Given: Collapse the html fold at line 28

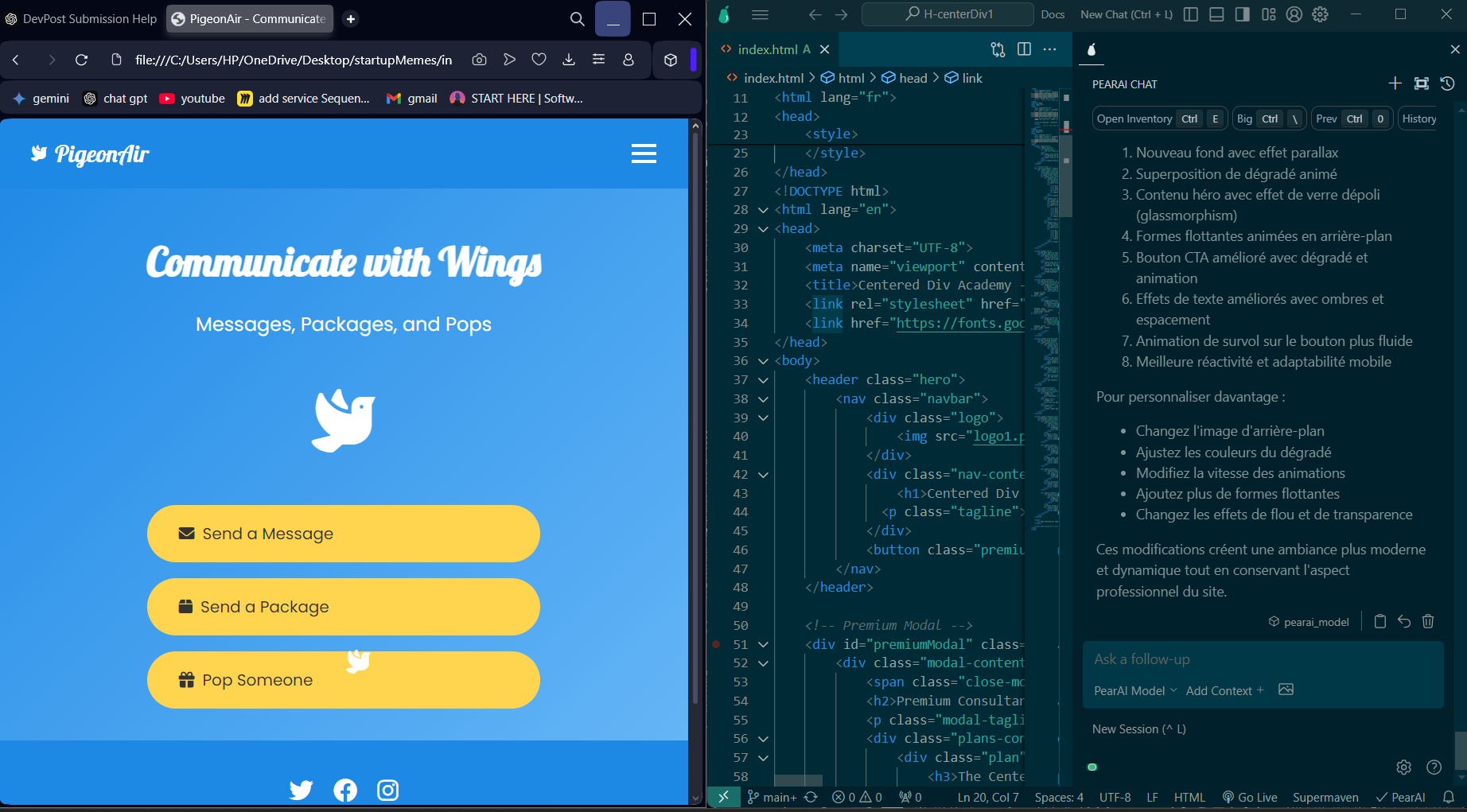Looking at the screenshot, I should (763, 210).
